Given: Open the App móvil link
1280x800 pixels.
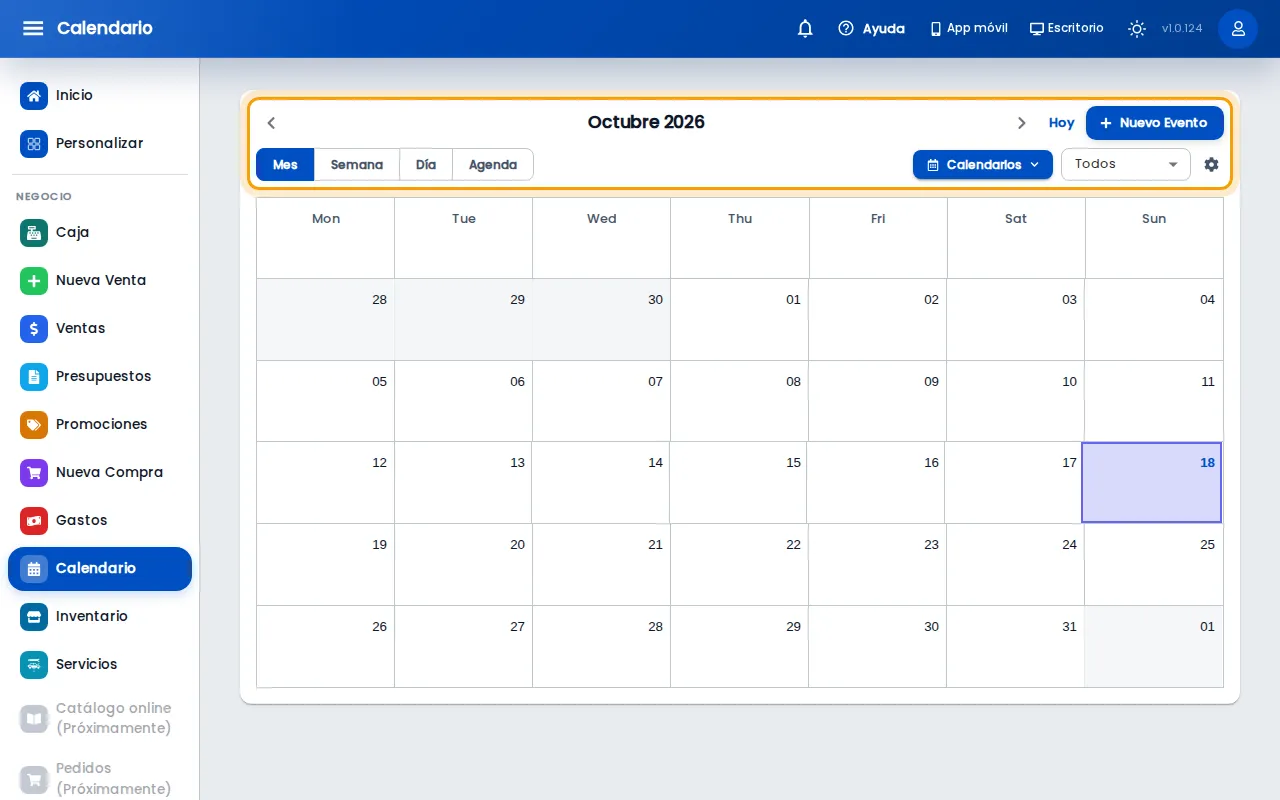Looking at the screenshot, I should point(969,29).
